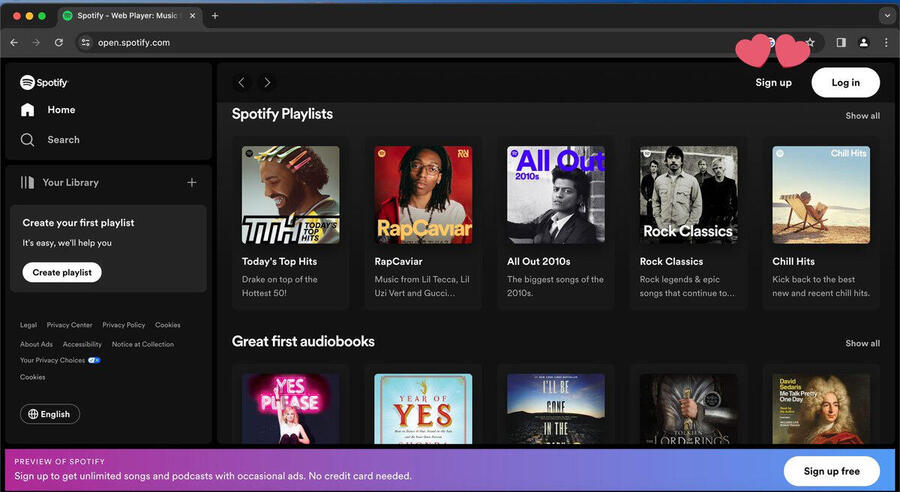Open the browser profile icon
Image resolution: width=900 pixels, height=492 pixels.
click(864, 43)
